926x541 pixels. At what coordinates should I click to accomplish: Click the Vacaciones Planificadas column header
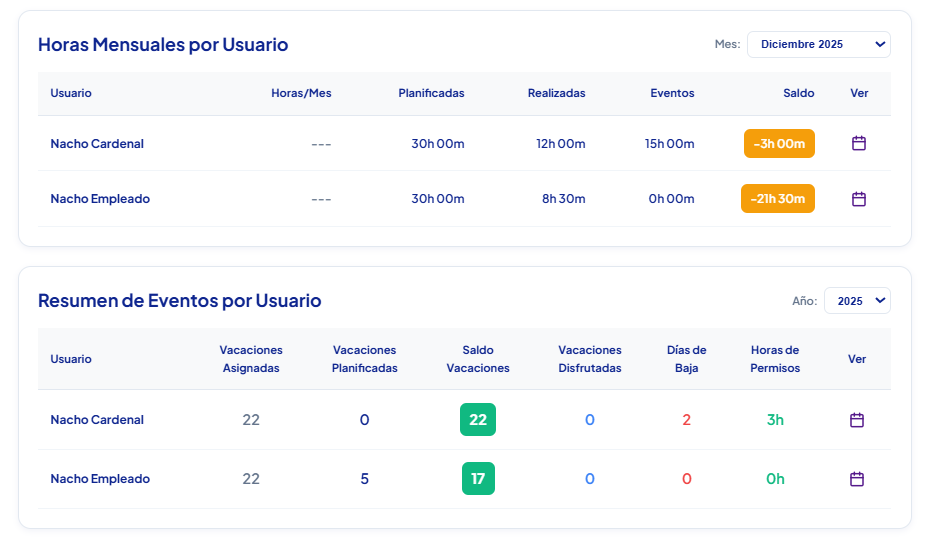(364, 359)
